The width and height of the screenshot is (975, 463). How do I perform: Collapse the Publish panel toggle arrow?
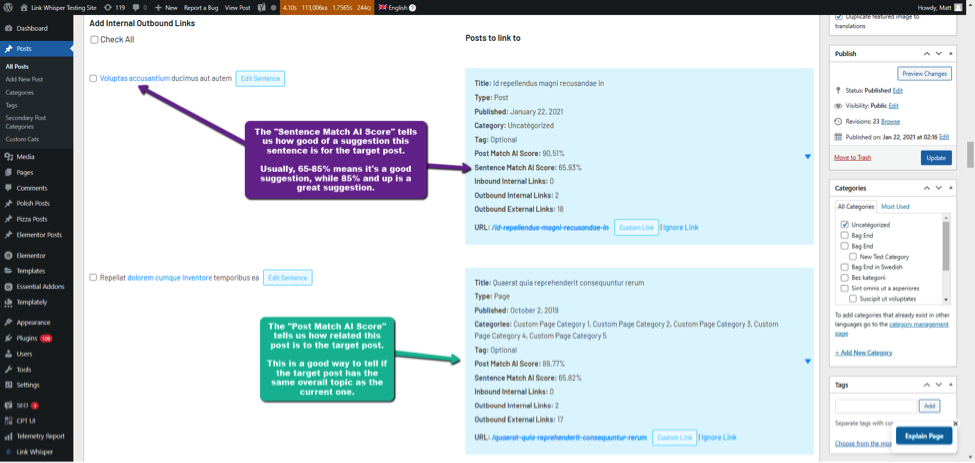[x=951, y=54]
